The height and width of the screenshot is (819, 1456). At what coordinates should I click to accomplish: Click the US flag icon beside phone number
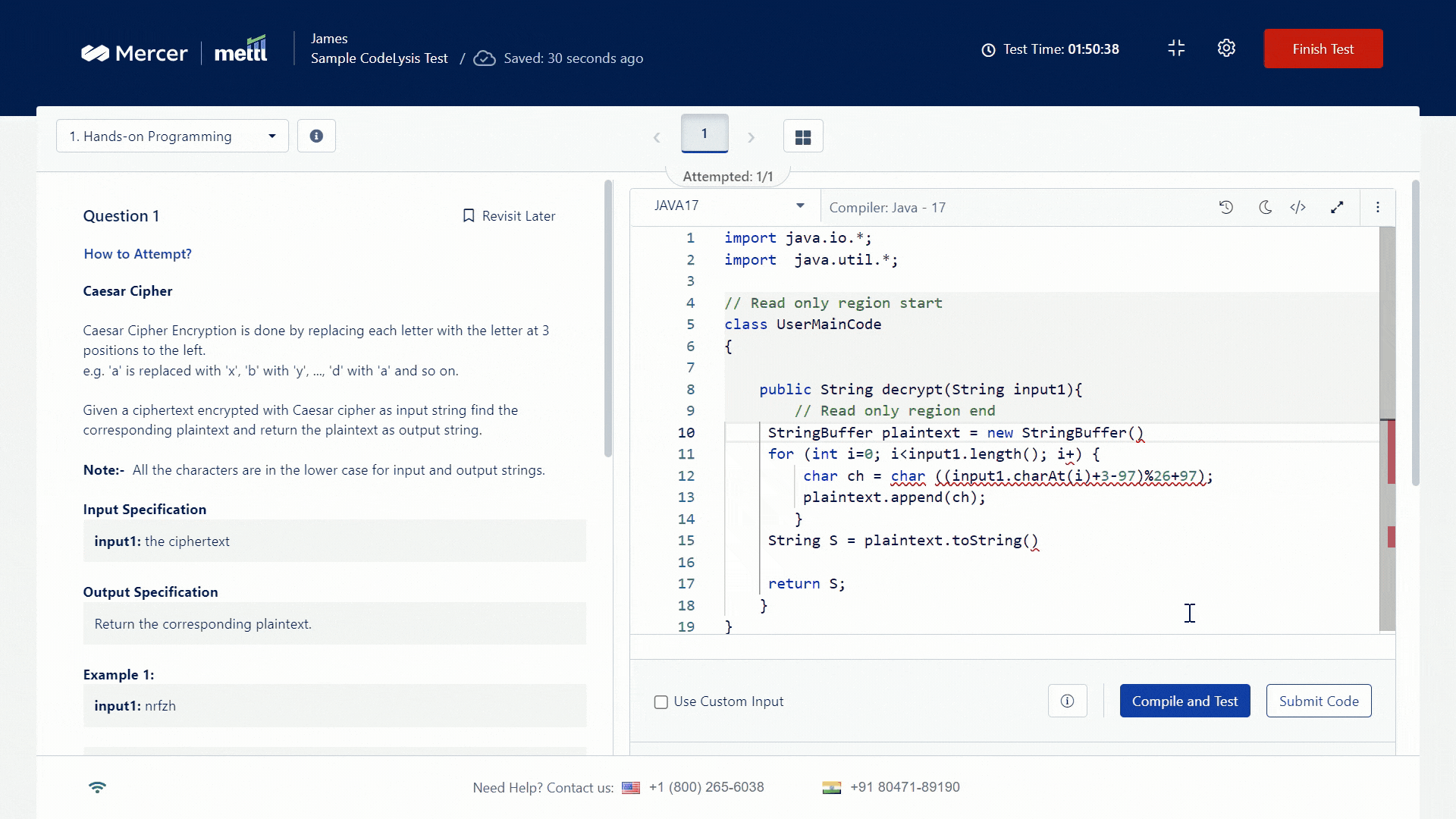(x=631, y=788)
